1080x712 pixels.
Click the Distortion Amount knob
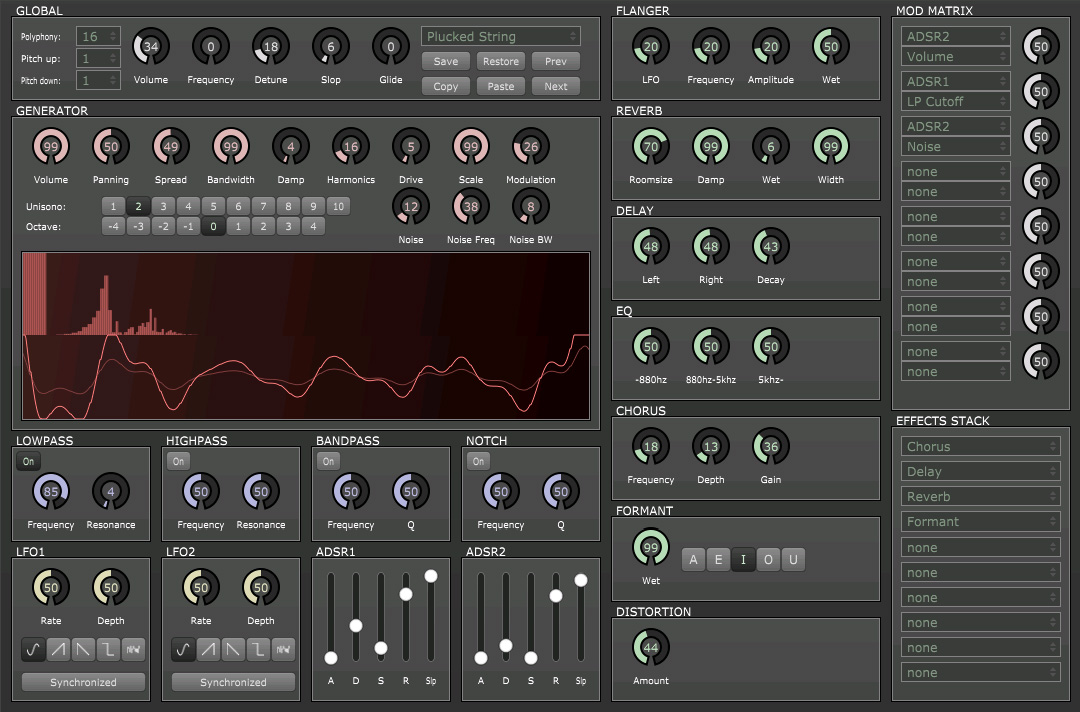point(651,647)
